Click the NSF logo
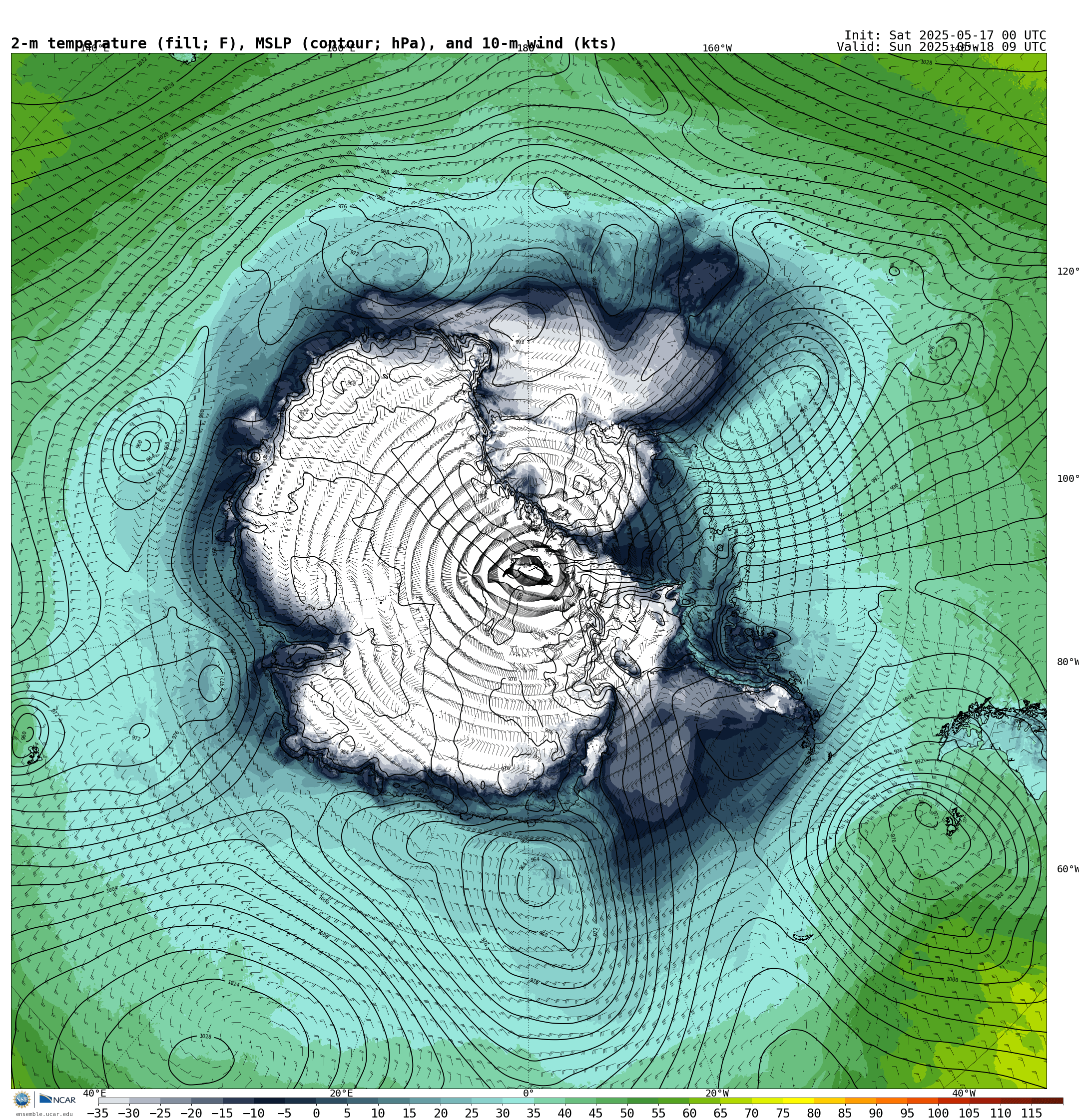 tap(21, 1100)
